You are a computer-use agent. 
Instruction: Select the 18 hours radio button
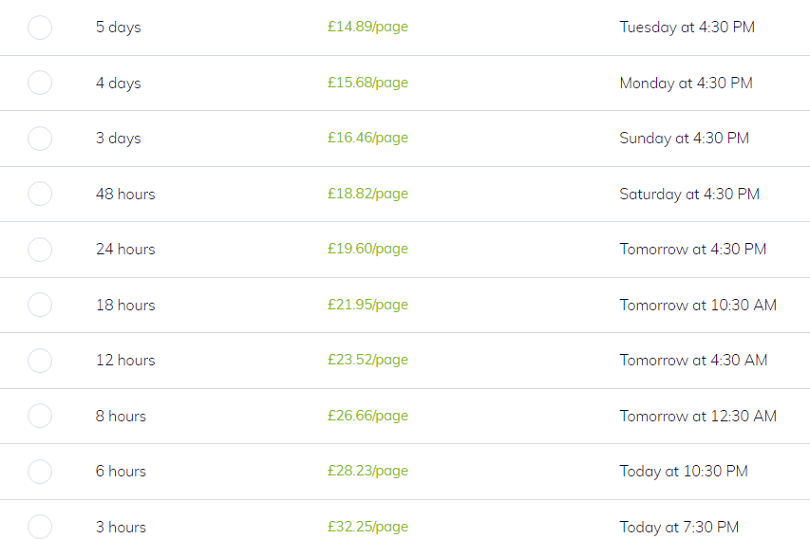pyautogui.click(x=40, y=305)
